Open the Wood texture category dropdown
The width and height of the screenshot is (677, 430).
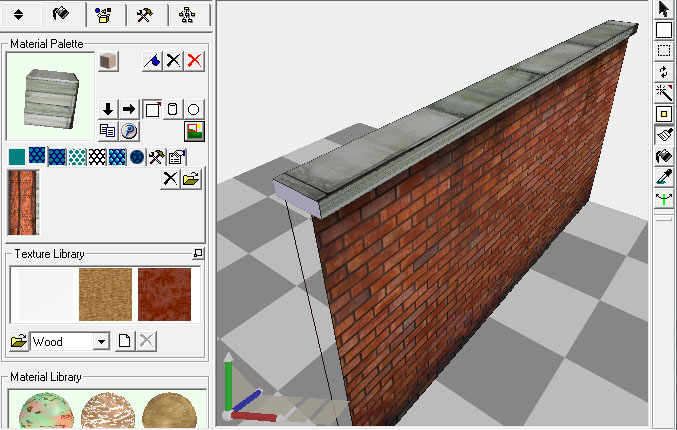(99, 342)
